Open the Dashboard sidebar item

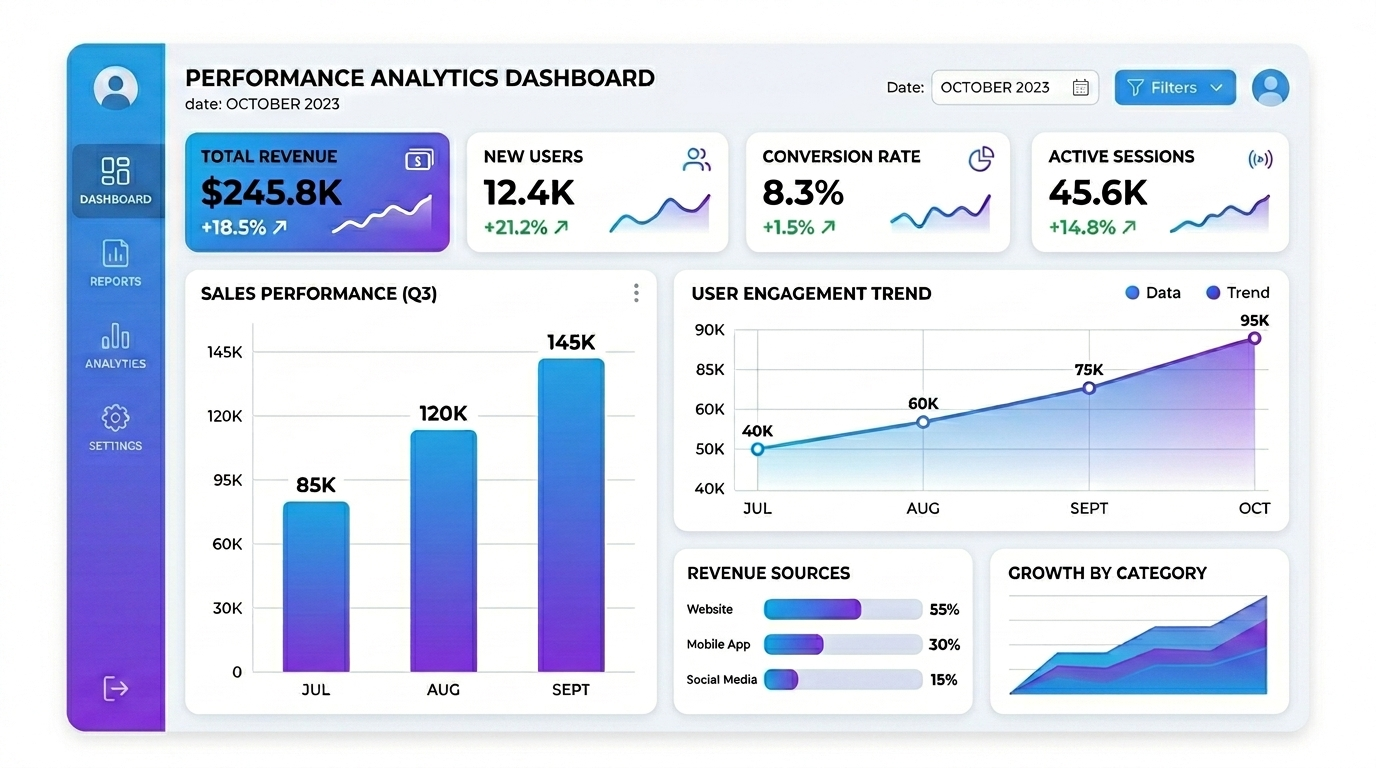(116, 181)
